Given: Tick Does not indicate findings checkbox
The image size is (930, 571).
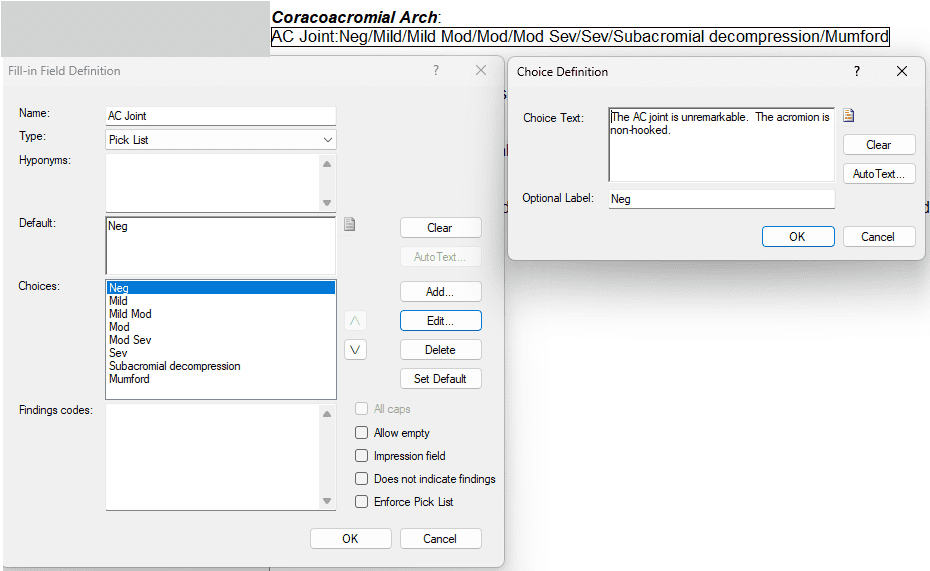Looking at the screenshot, I should click(362, 479).
